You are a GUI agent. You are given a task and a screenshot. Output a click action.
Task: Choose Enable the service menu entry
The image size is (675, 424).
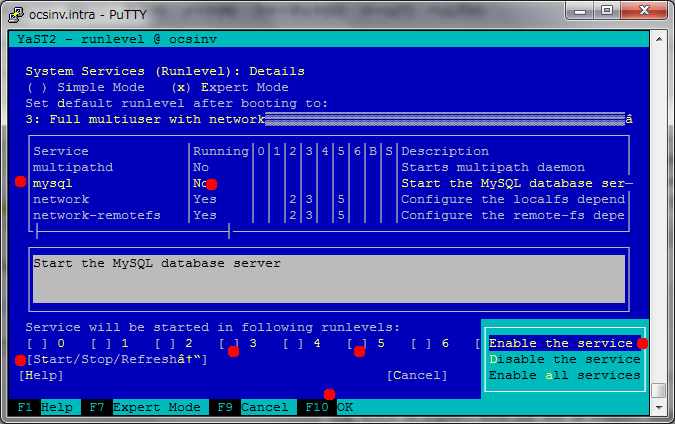click(x=564, y=344)
